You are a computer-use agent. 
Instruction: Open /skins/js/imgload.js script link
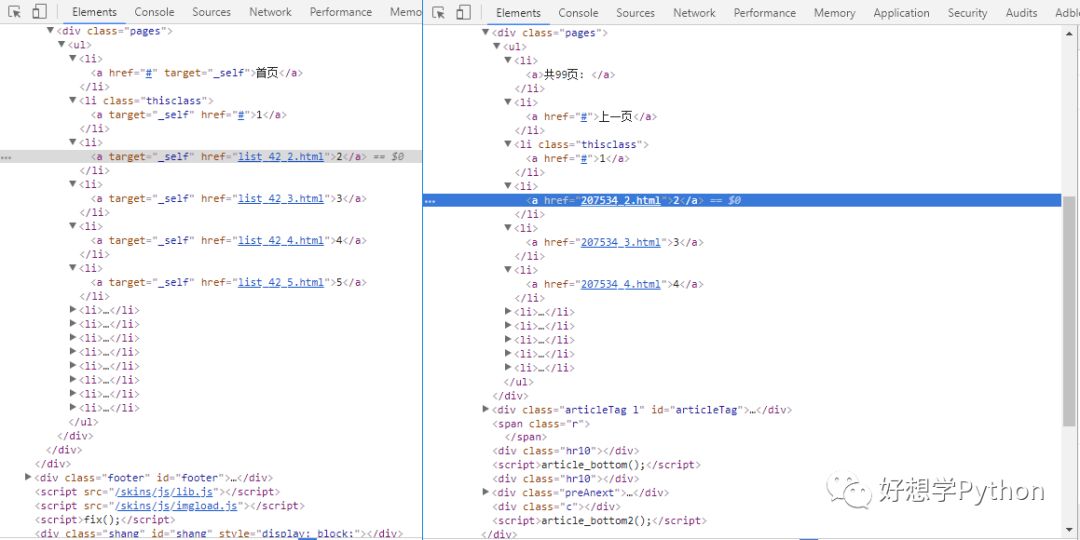(x=176, y=506)
